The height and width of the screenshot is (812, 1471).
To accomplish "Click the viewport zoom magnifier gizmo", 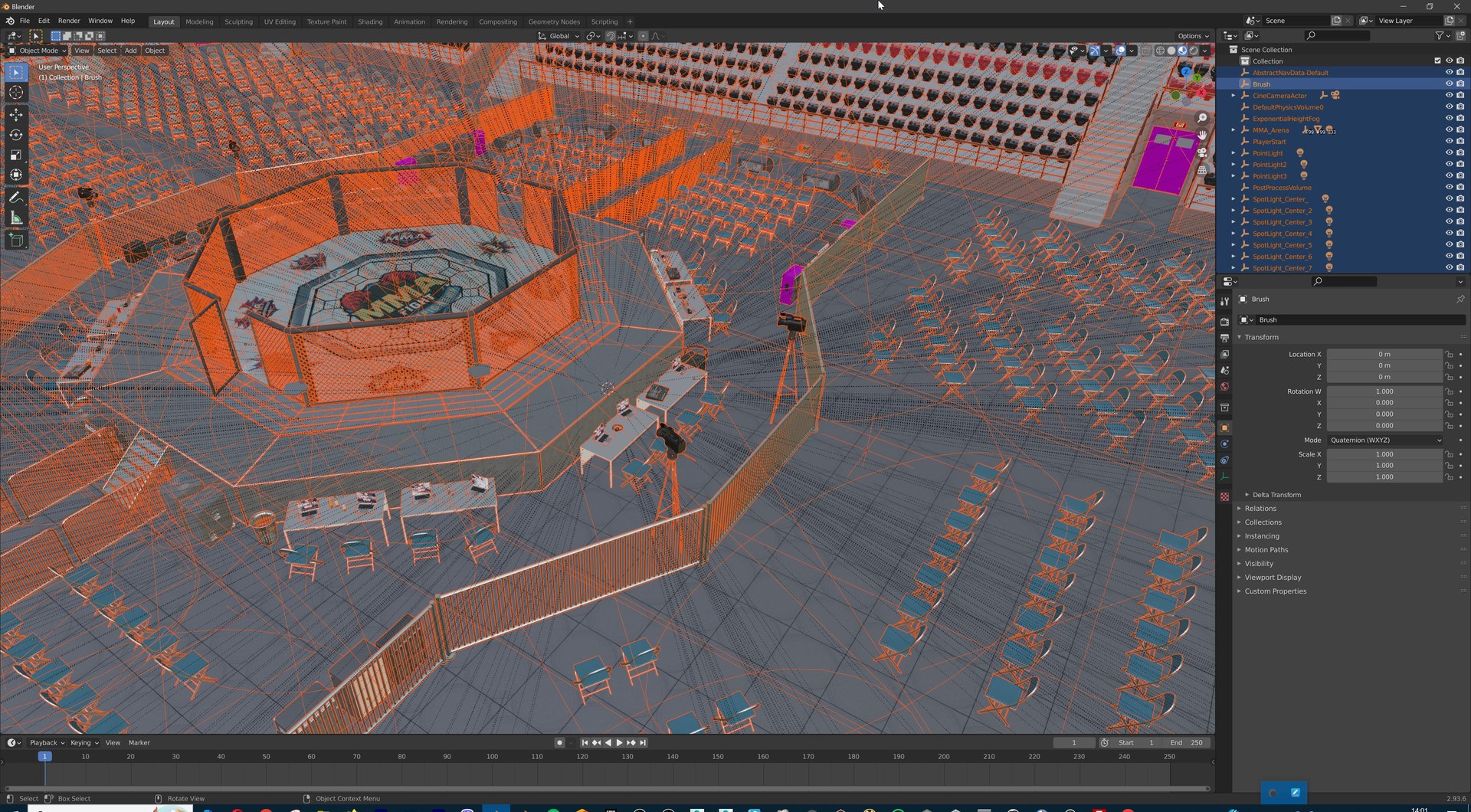I will 1202,118.
